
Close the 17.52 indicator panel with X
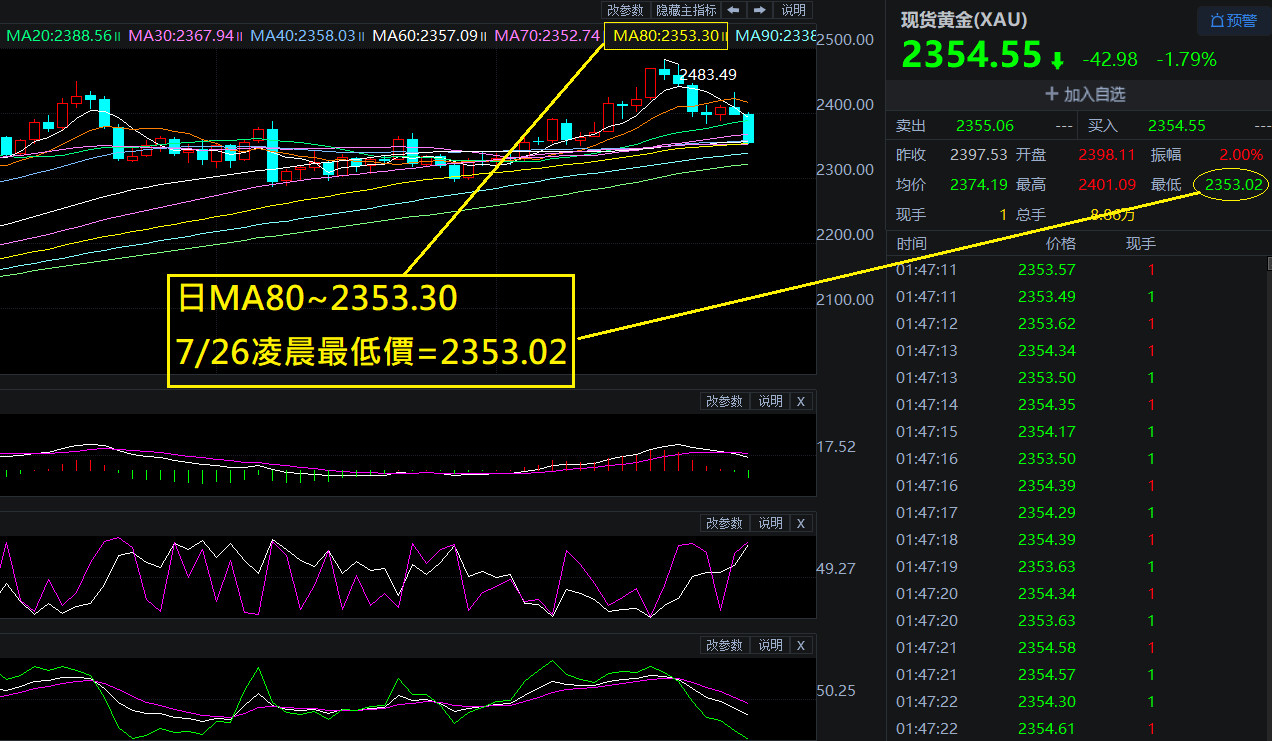801,401
